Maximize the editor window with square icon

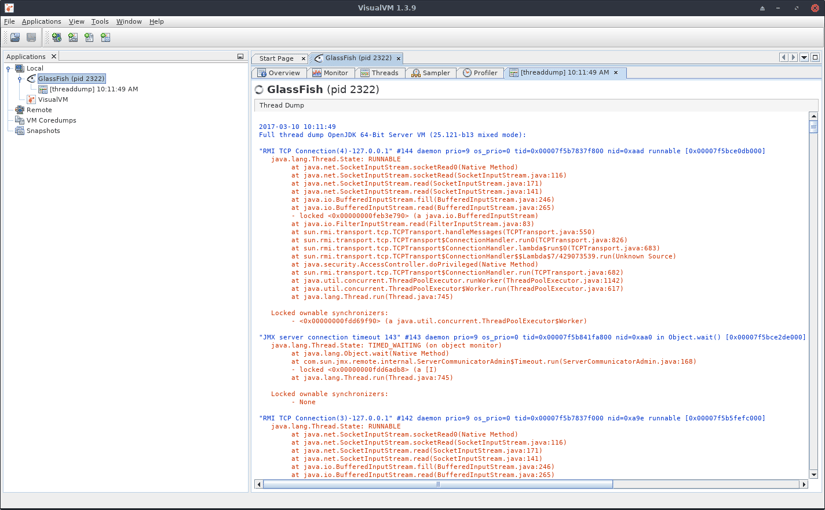click(x=815, y=57)
